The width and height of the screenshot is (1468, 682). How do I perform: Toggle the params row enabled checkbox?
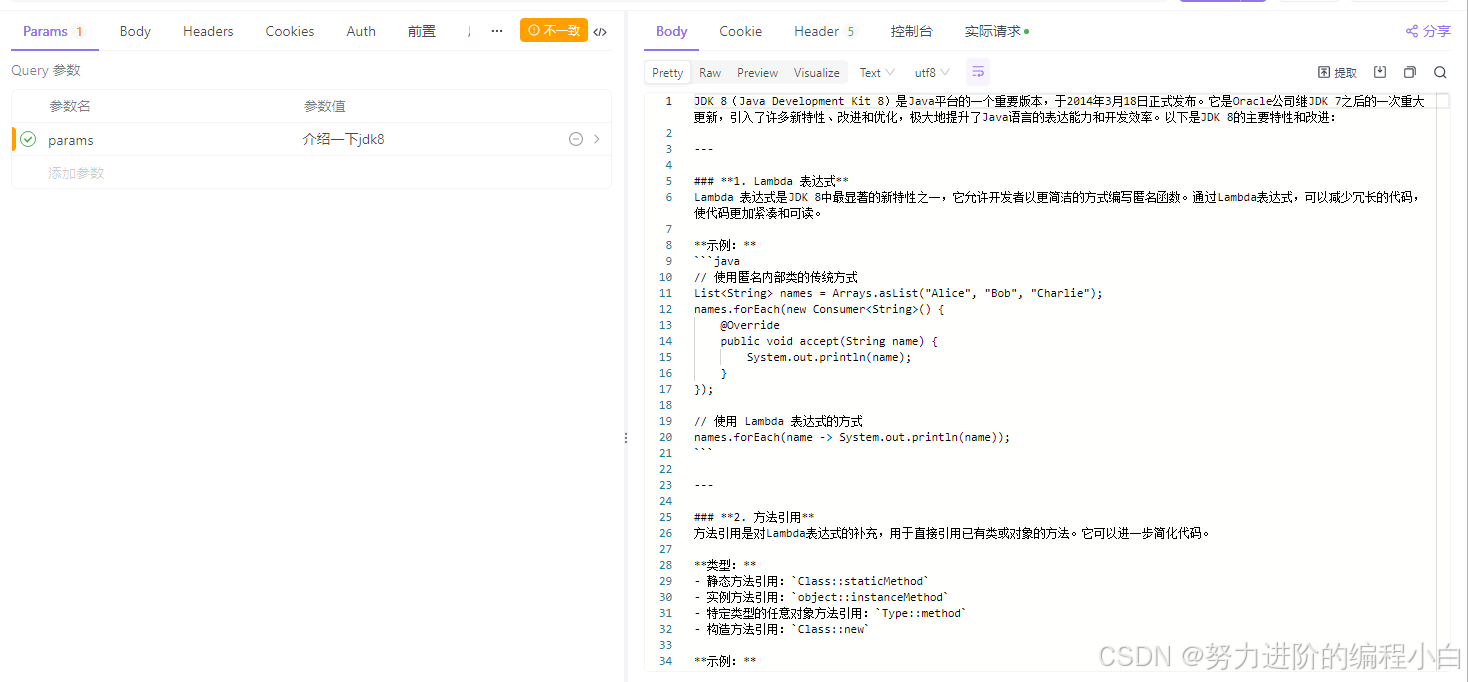(x=28, y=139)
